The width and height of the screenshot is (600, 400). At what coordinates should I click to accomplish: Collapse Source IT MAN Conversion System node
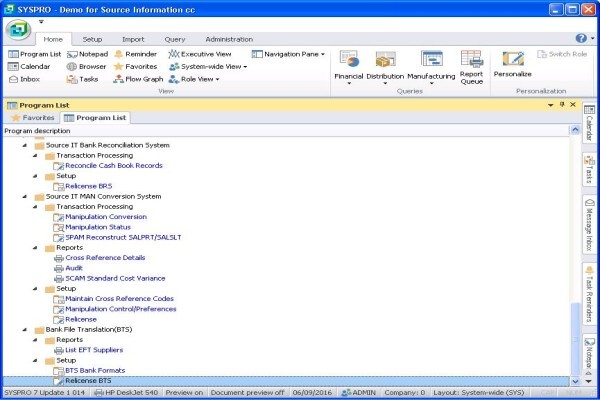[x=25, y=196]
